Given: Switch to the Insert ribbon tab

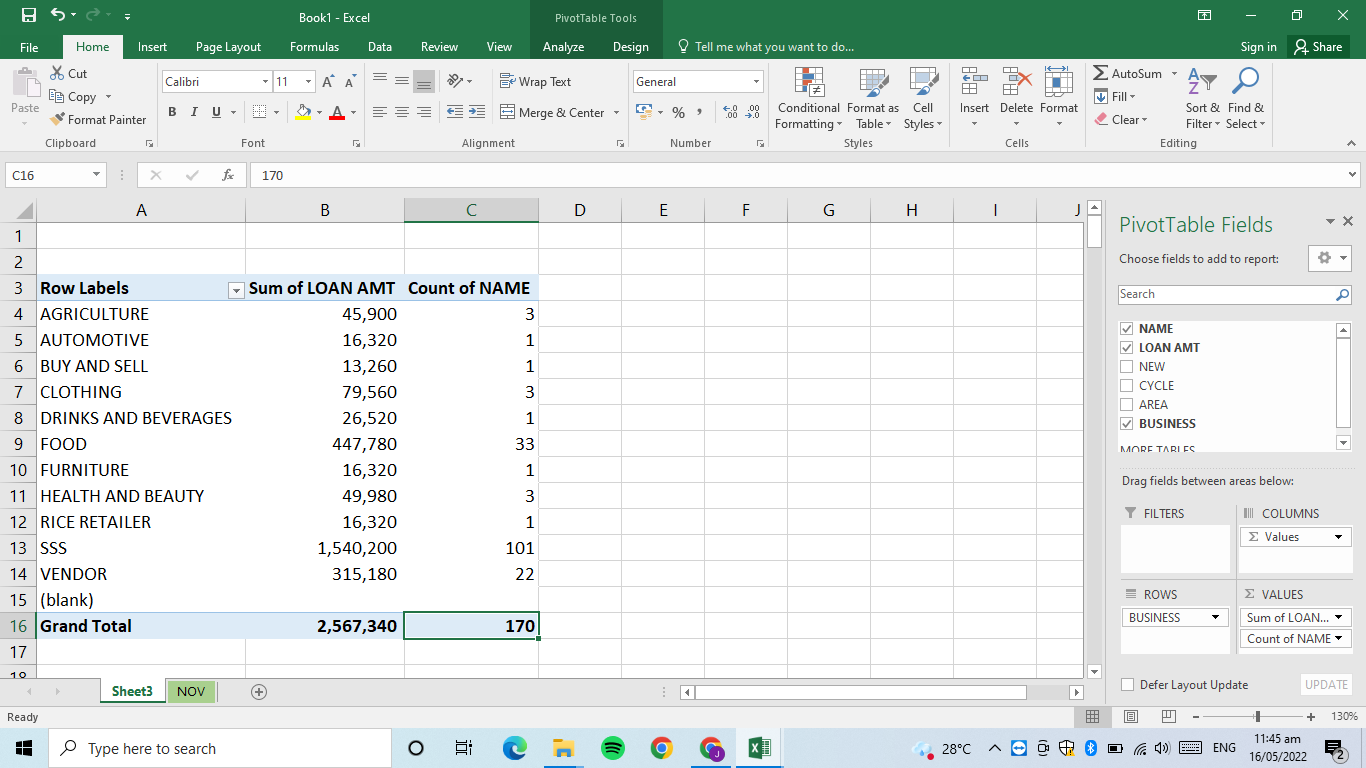Looking at the screenshot, I should tap(152, 47).
